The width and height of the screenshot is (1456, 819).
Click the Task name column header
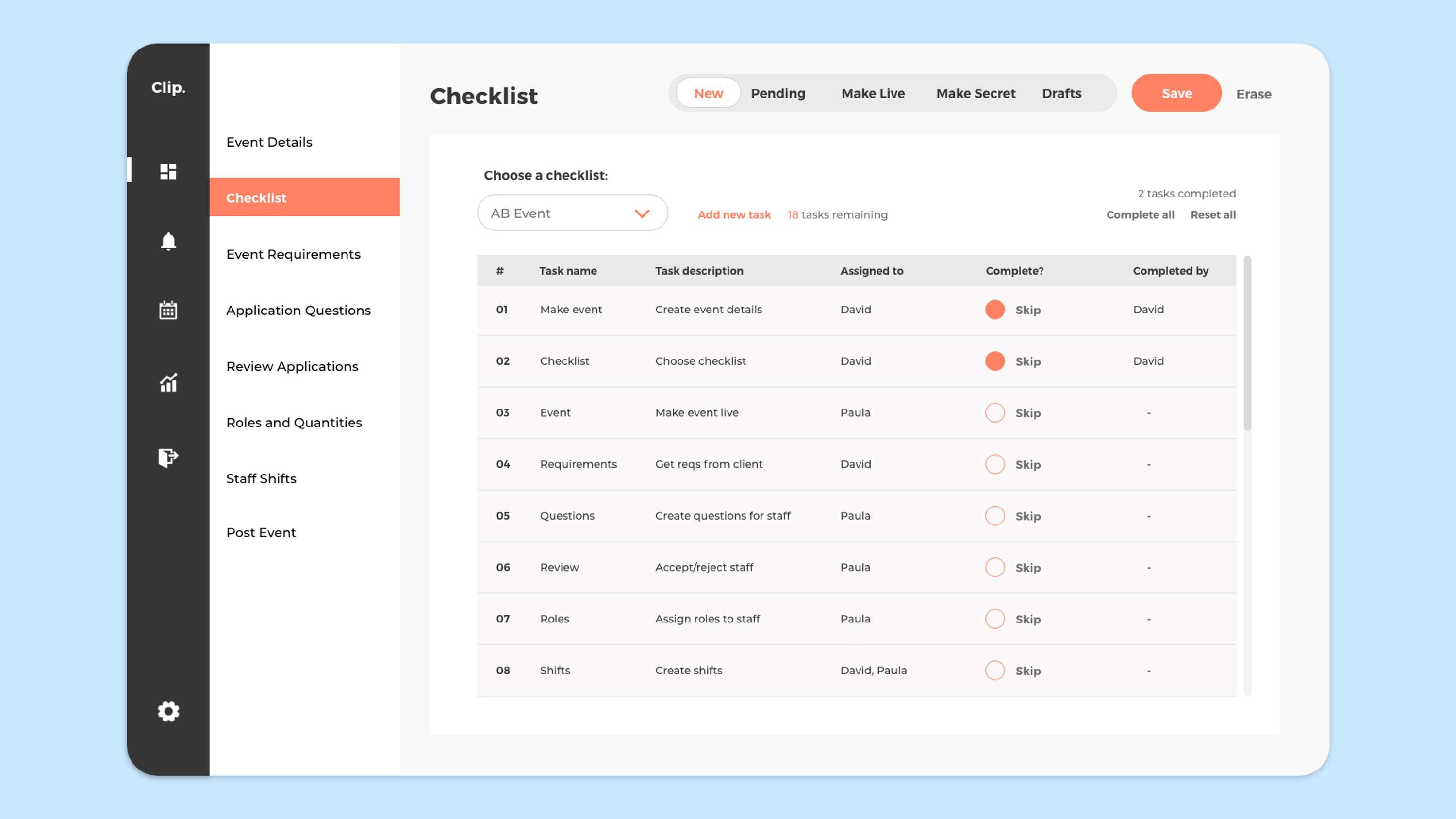567,271
